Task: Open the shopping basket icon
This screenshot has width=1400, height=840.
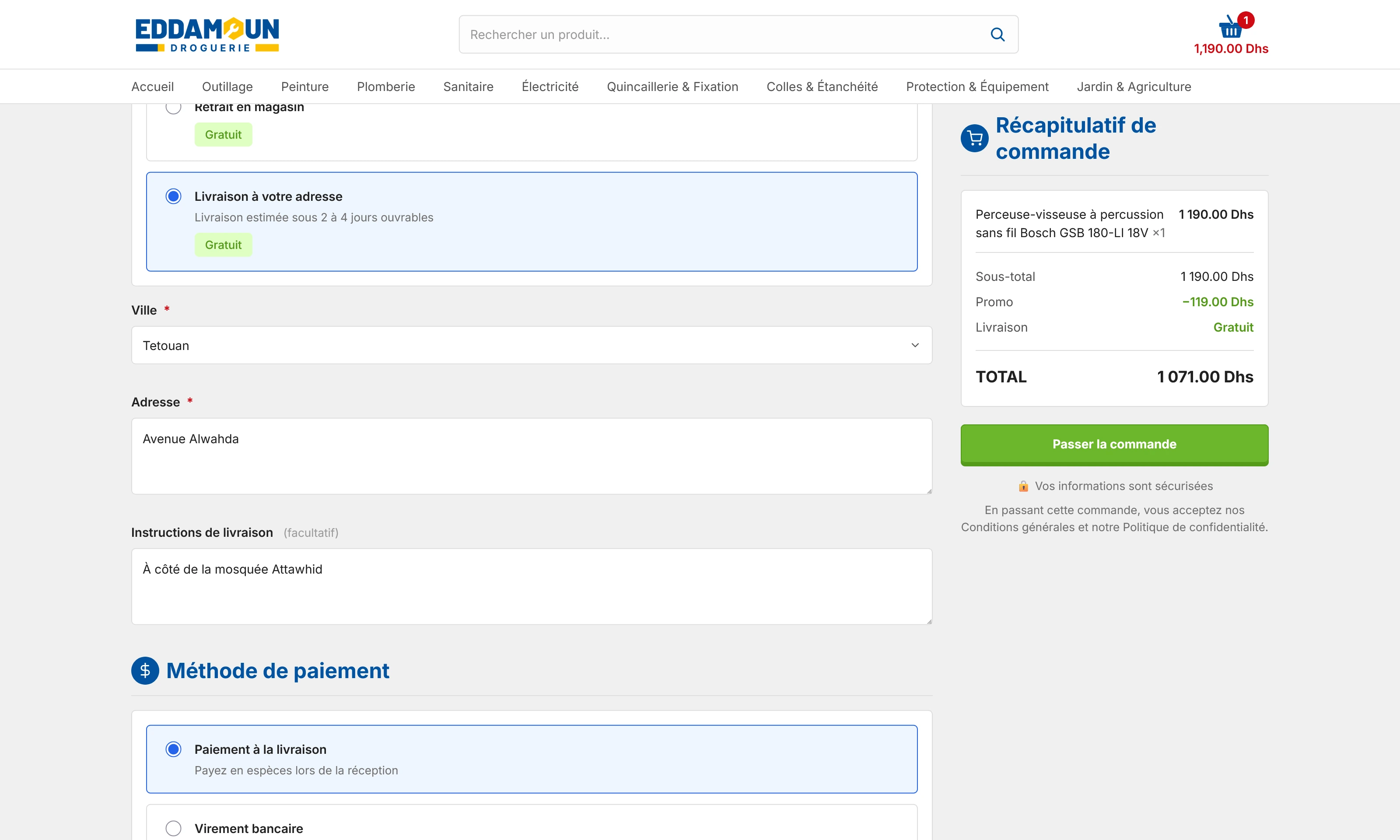Action: (1230, 27)
